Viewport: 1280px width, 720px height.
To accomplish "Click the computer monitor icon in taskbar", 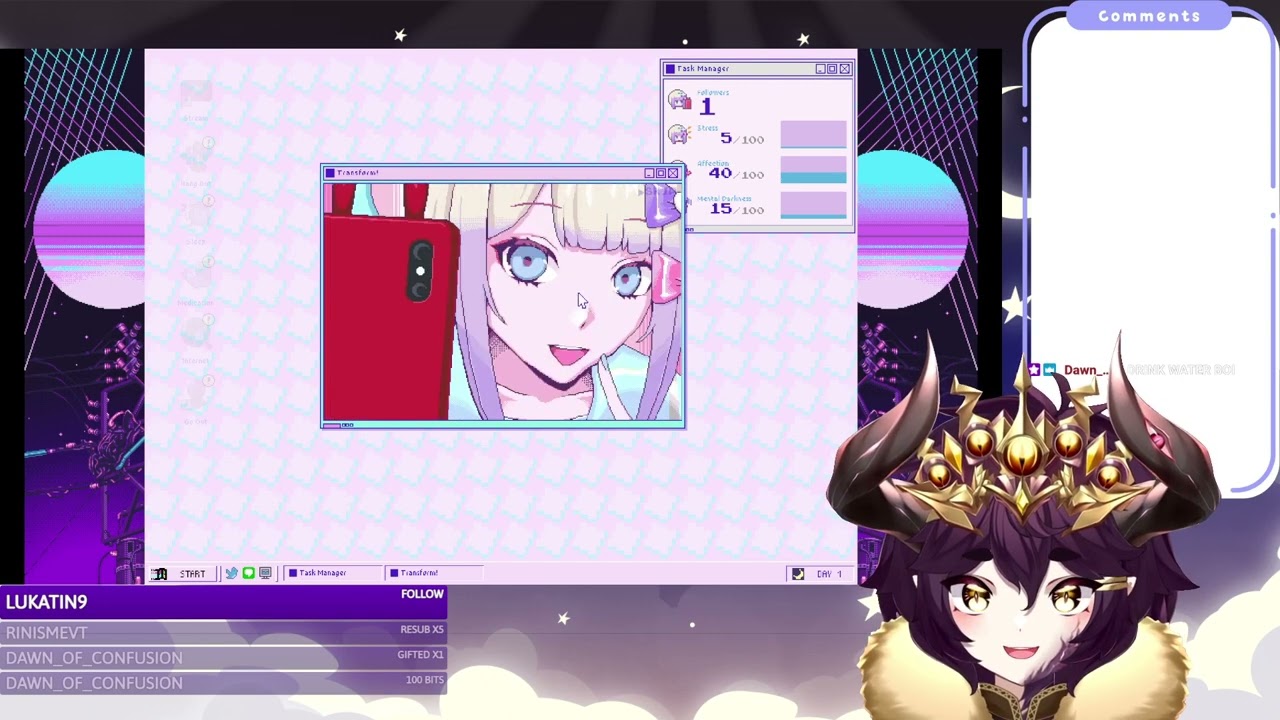I will [x=265, y=574].
